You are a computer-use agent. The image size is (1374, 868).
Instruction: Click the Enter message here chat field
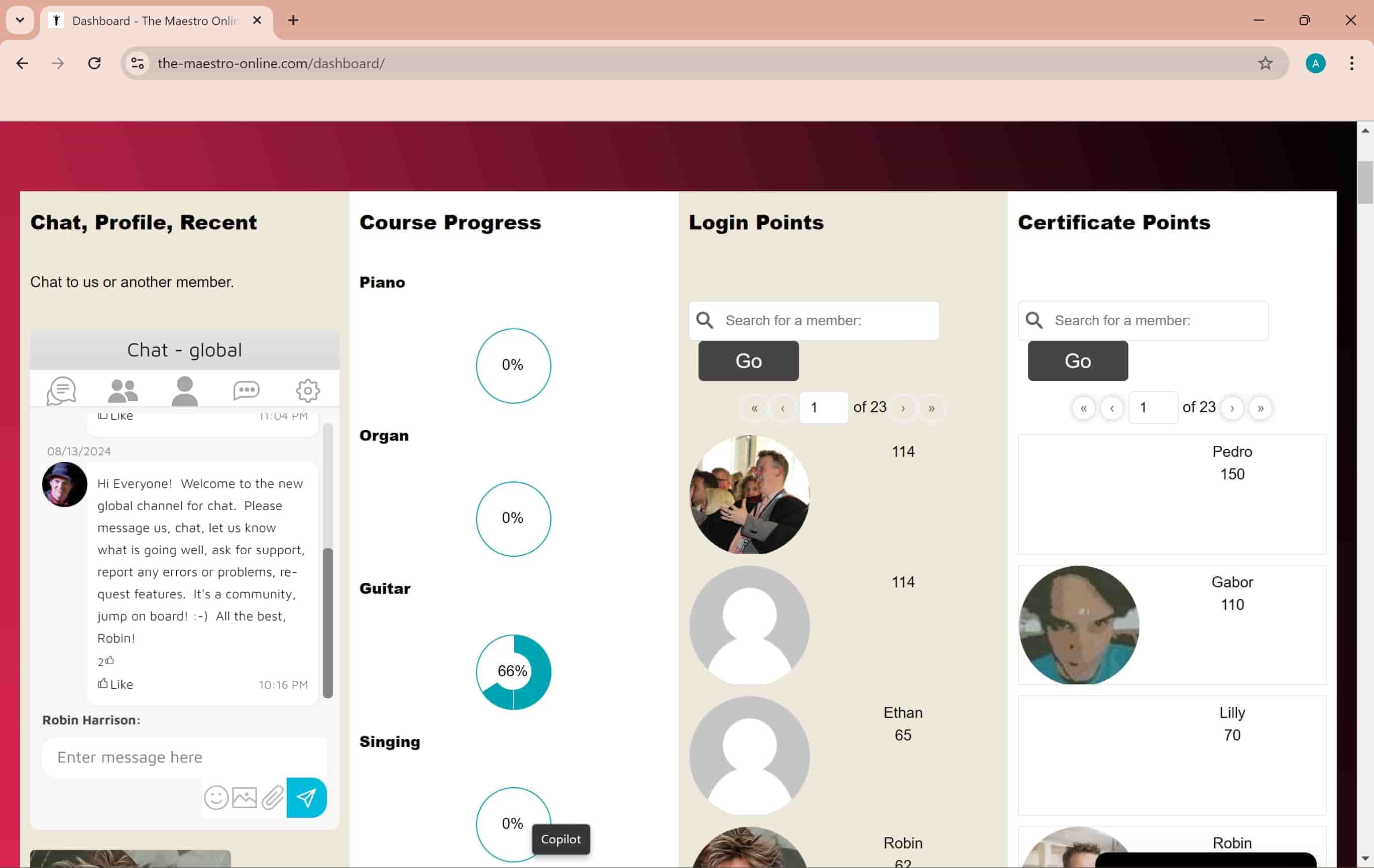184,758
